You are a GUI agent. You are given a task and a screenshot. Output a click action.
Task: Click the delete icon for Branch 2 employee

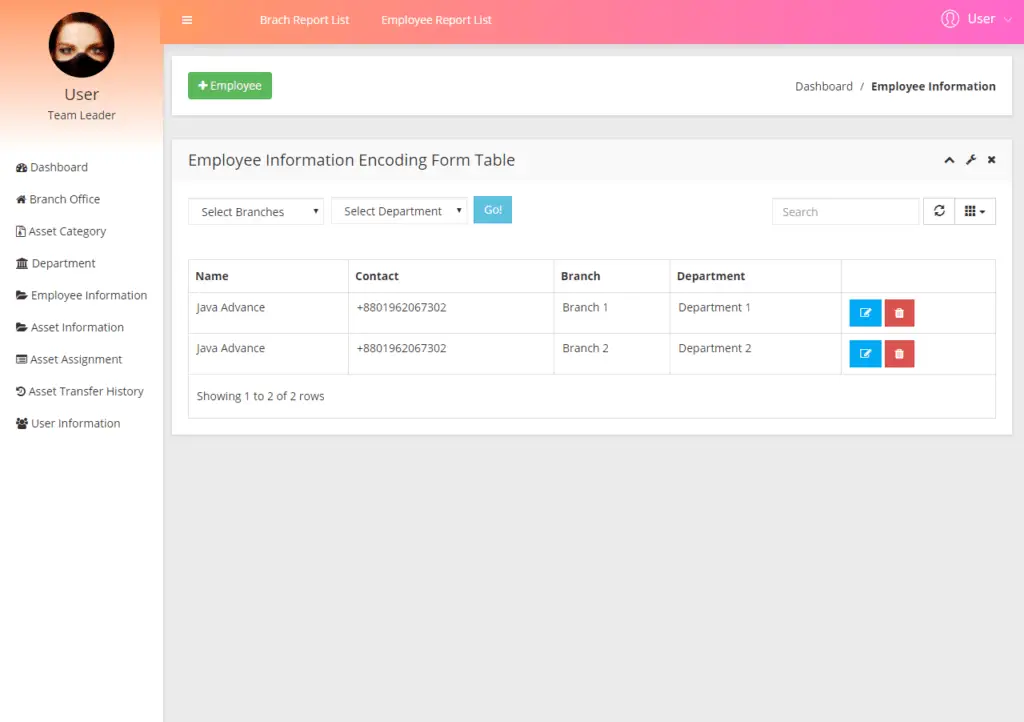(x=898, y=353)
